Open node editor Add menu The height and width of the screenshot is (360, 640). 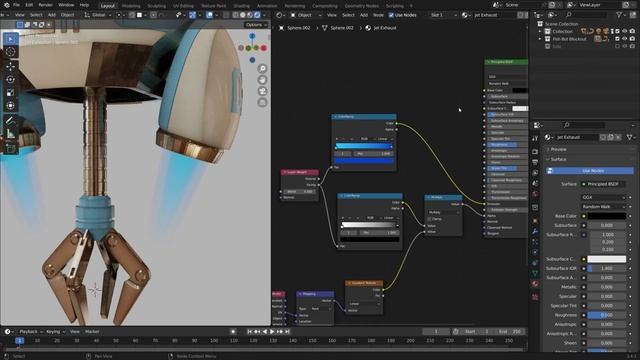tap(364, 15)
